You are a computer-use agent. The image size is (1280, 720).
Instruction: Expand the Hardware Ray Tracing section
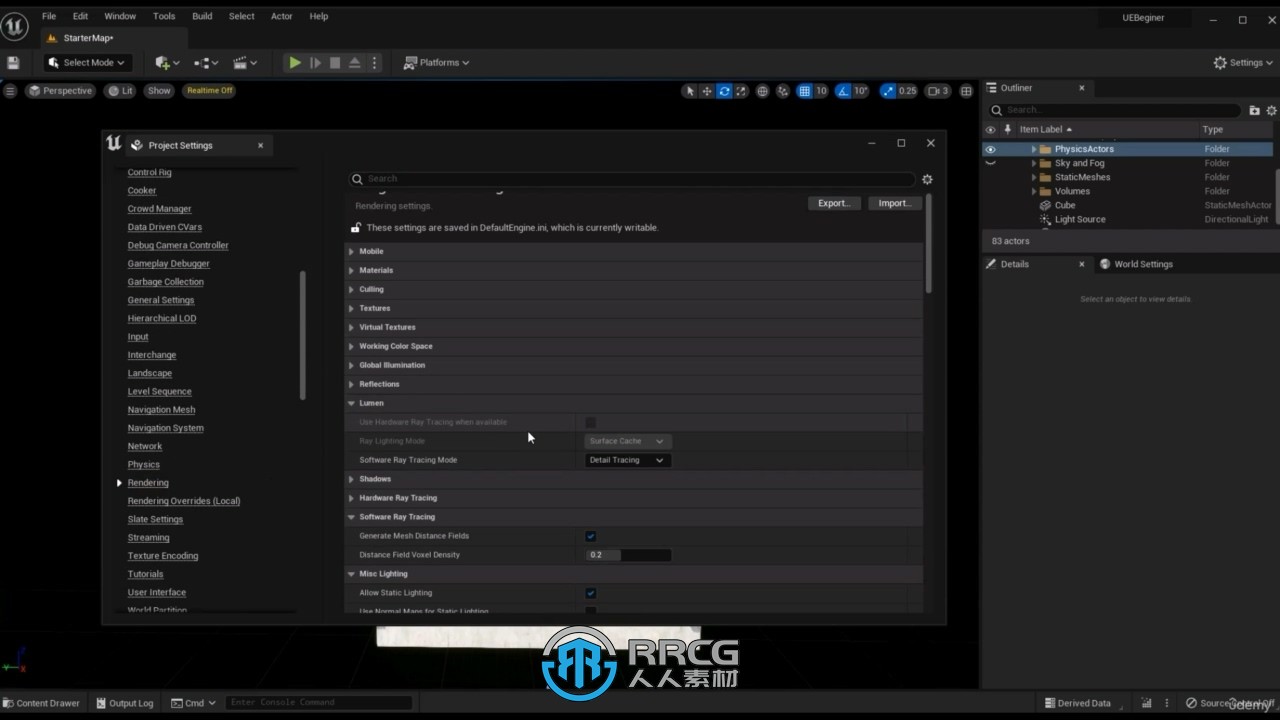(x=351, y=498)
